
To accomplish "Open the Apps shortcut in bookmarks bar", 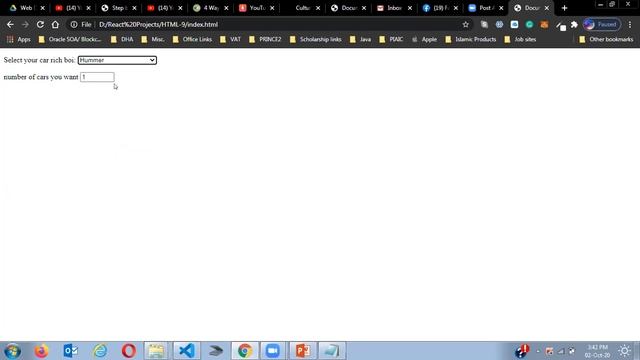I will click(19, 40).
